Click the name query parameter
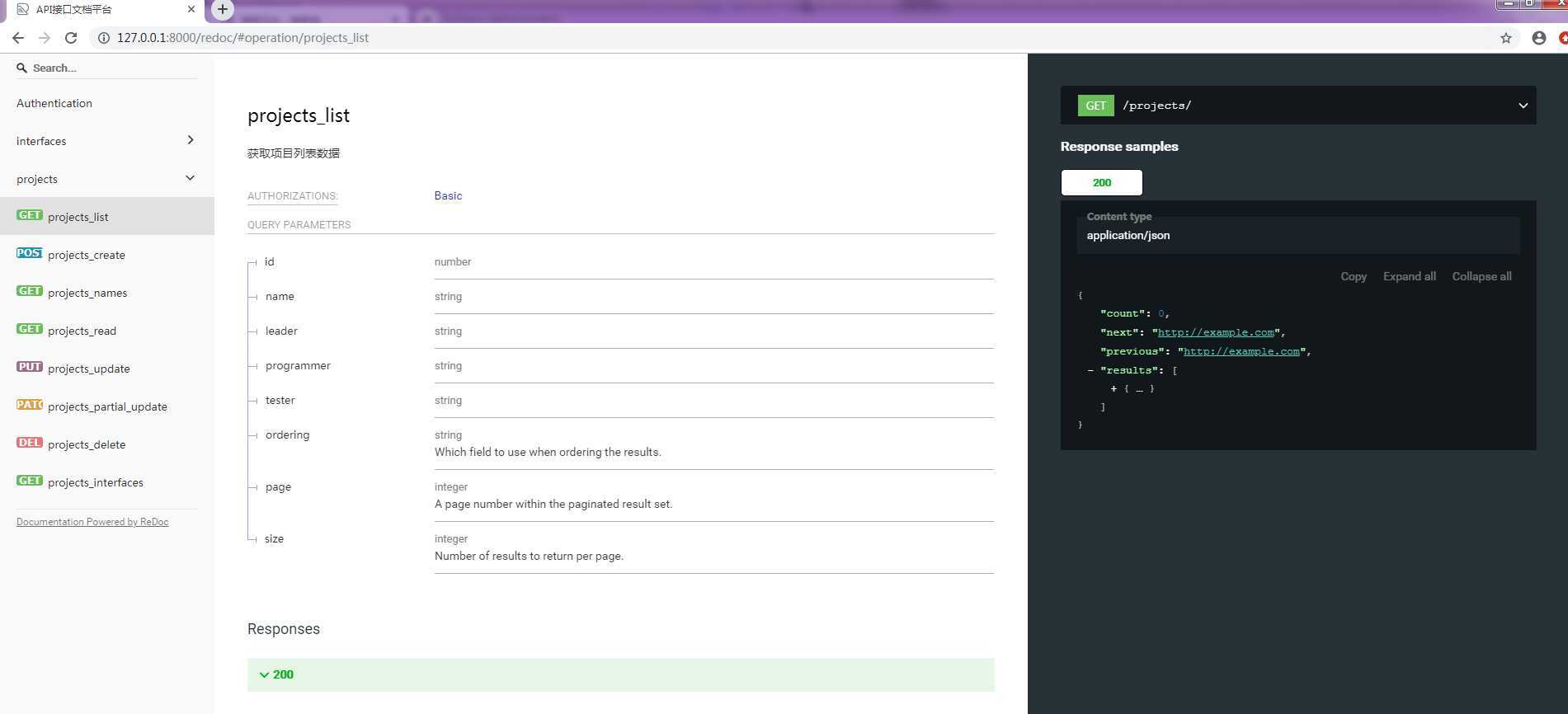The width and height of the screenshot is (1568, 714). click(x=280, y=296)
